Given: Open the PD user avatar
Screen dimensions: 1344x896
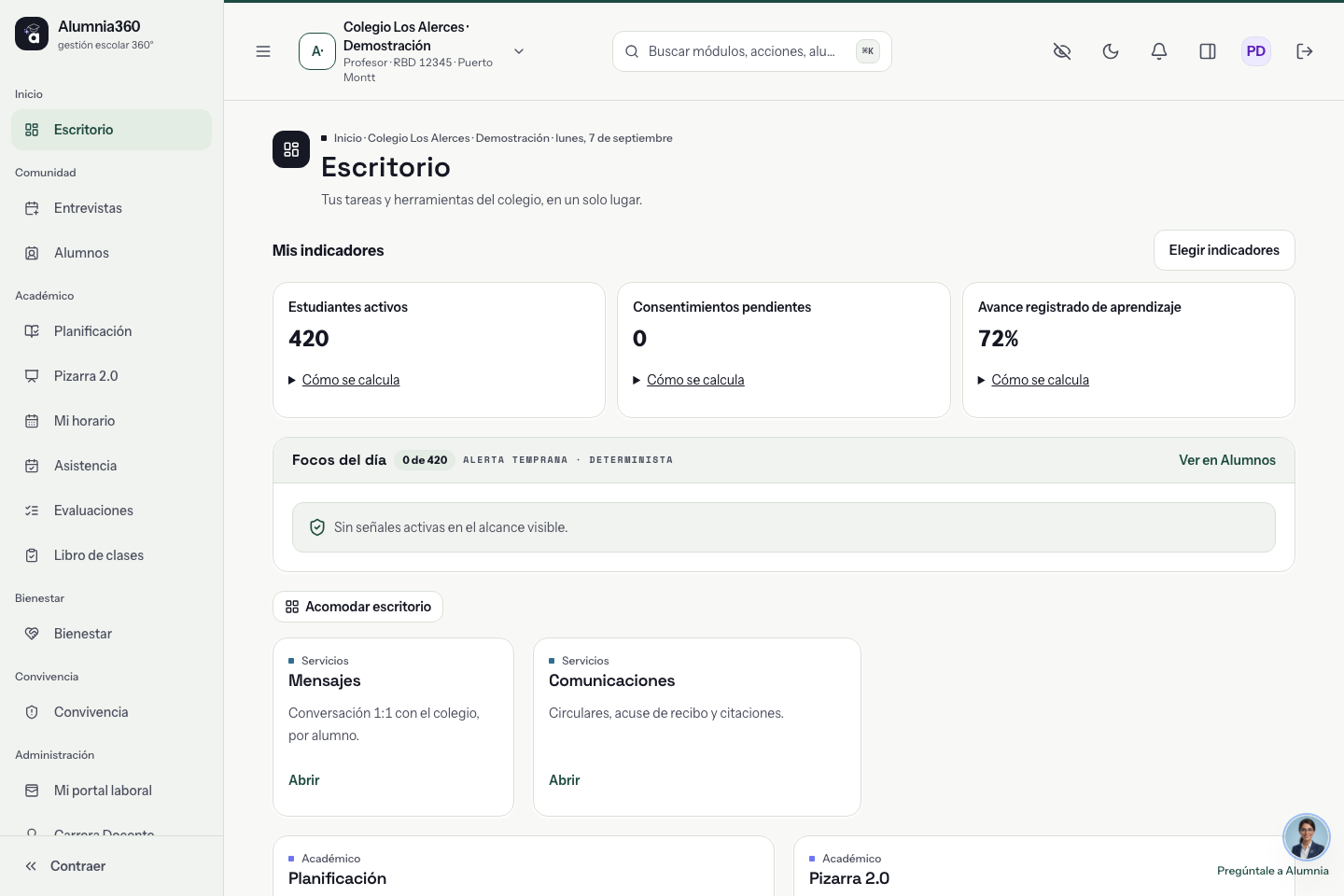Looking at the screenshot, I should pos(1256,51).
